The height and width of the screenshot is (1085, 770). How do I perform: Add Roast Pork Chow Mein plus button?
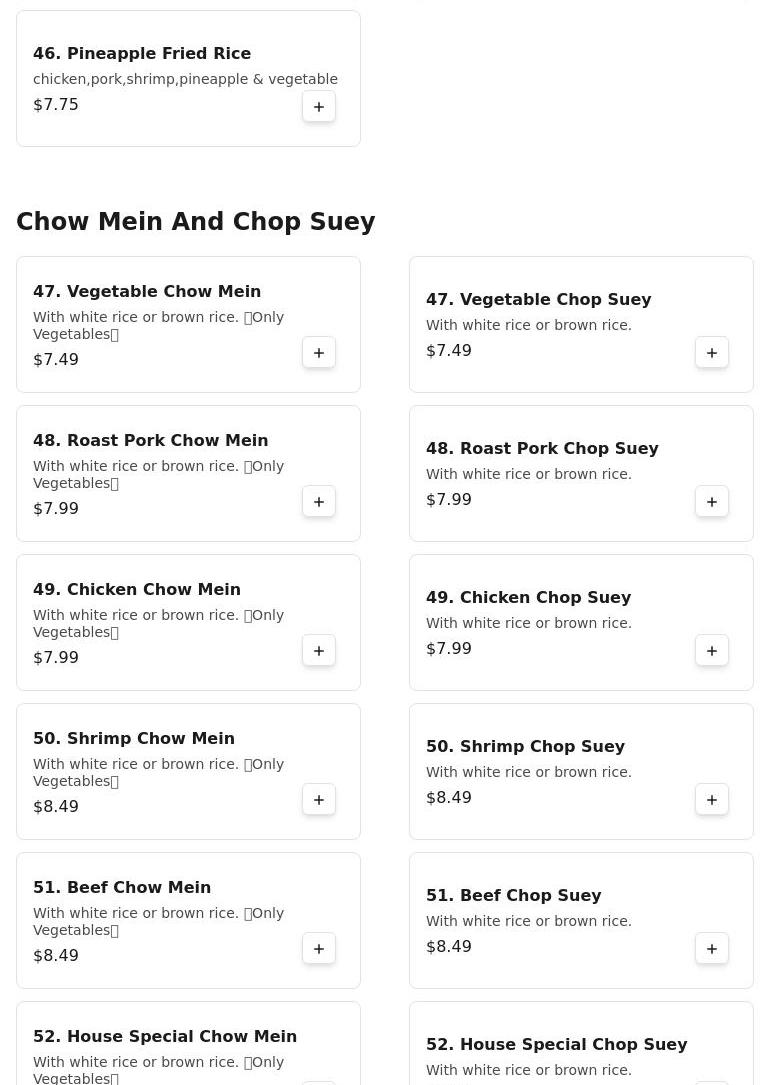point(319,502)
